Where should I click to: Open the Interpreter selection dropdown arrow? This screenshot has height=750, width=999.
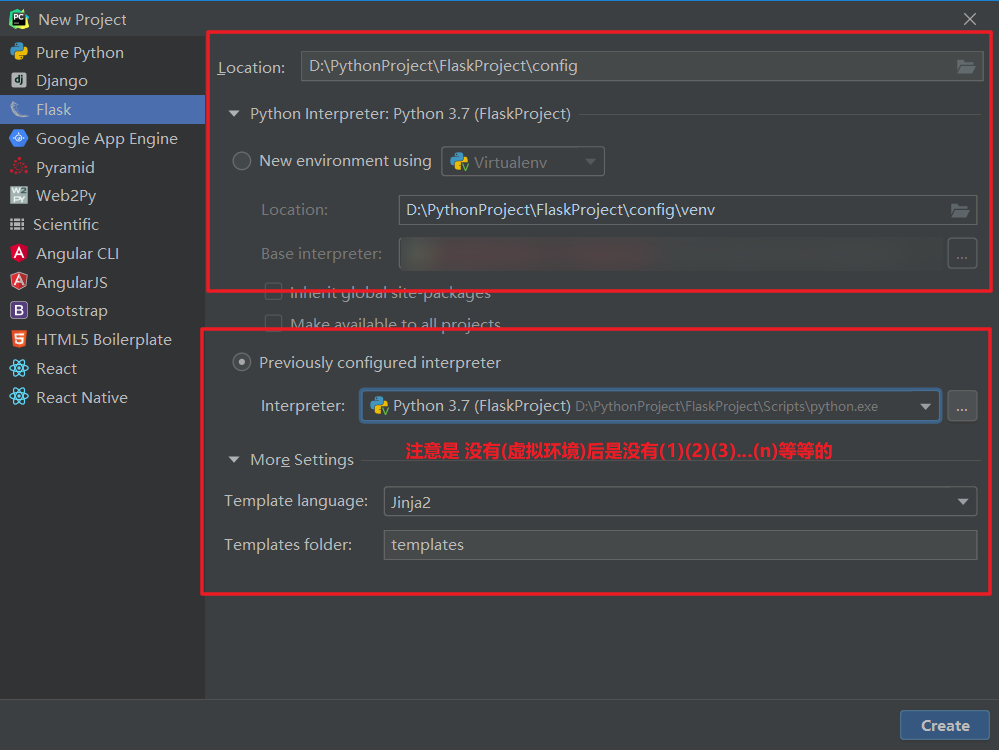click(925, 407)
